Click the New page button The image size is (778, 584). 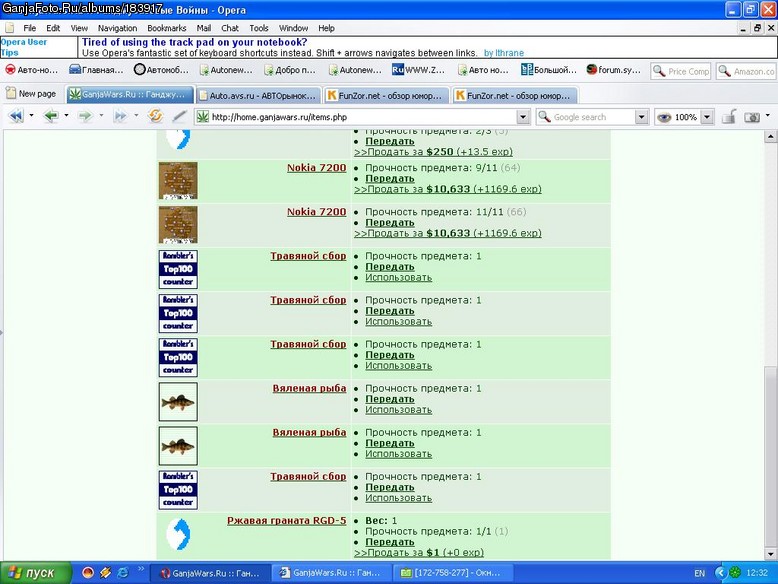[31, 94]
